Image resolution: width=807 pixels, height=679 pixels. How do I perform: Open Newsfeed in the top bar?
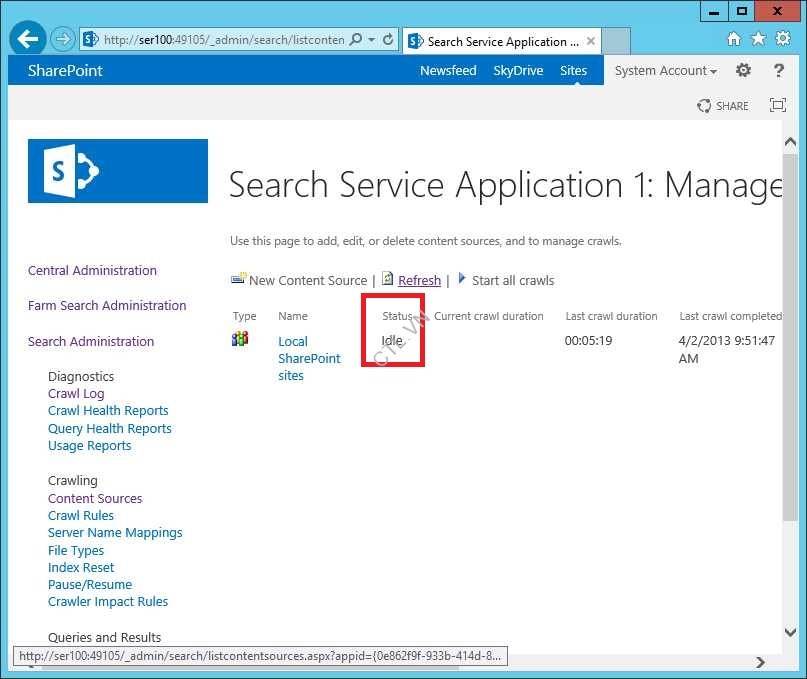(x=448, y=71)
